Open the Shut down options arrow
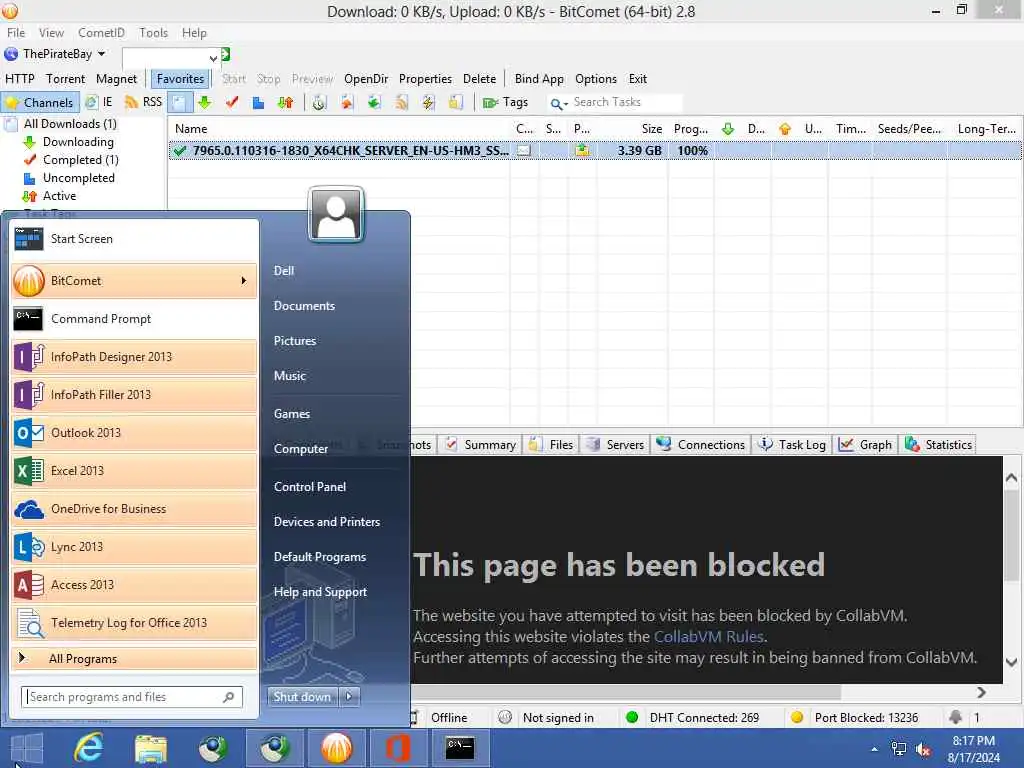Image resolution: width=1024 pixels, height=768 pixels. [349, 697]
